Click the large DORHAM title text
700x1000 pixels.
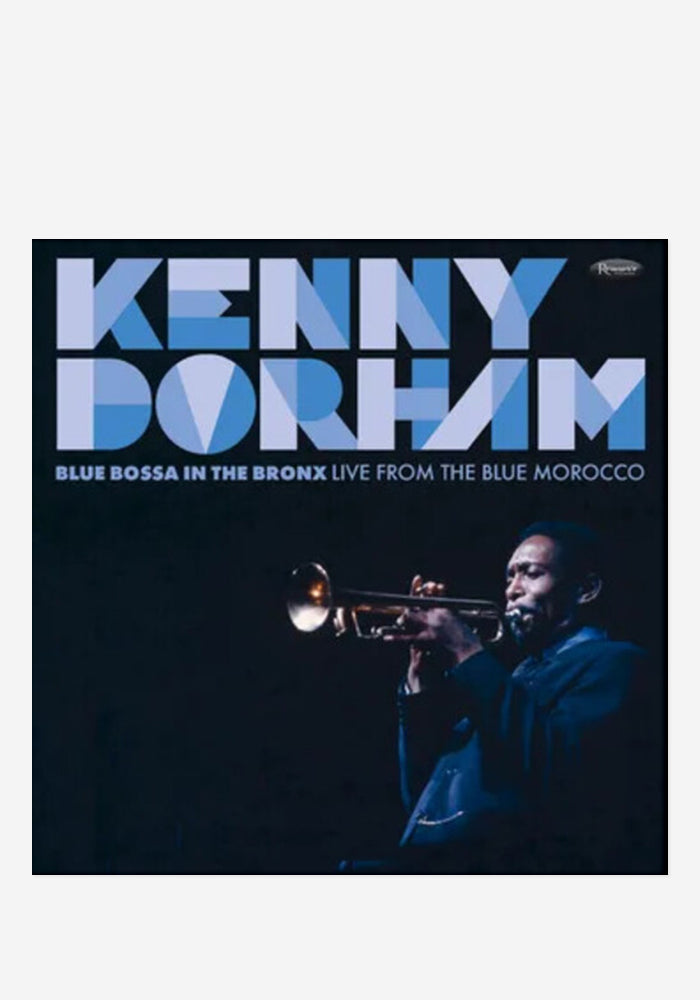point(351,403)
